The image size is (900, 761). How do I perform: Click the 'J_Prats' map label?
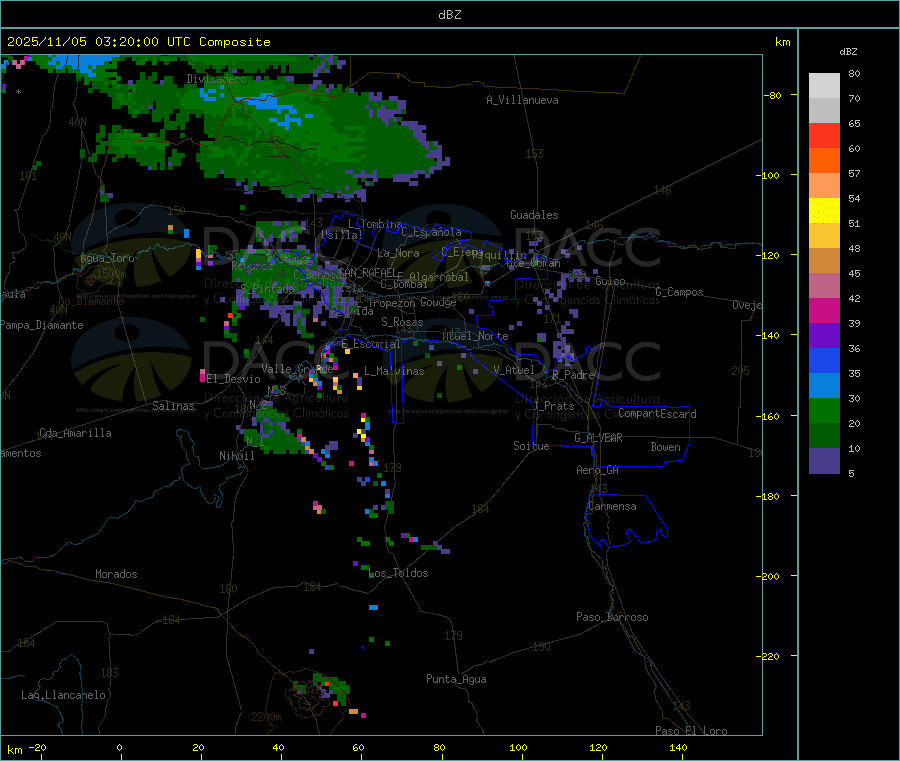(553, 406)
